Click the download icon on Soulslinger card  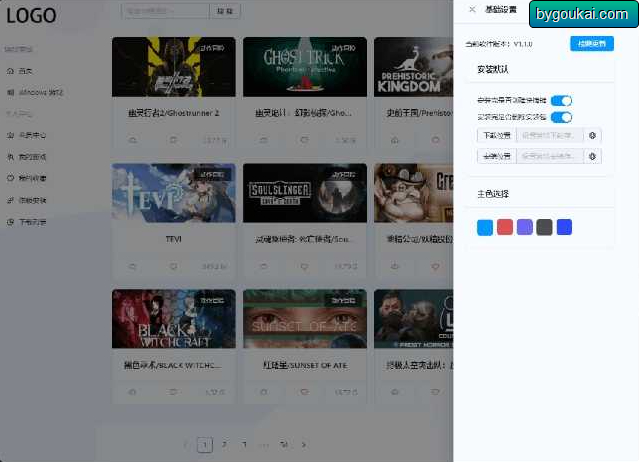click(264, 266)
